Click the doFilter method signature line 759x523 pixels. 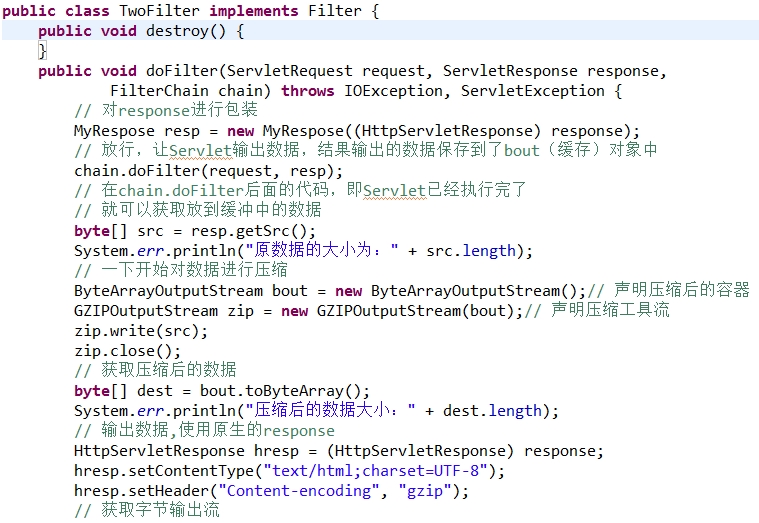click(x=352, y=71)
